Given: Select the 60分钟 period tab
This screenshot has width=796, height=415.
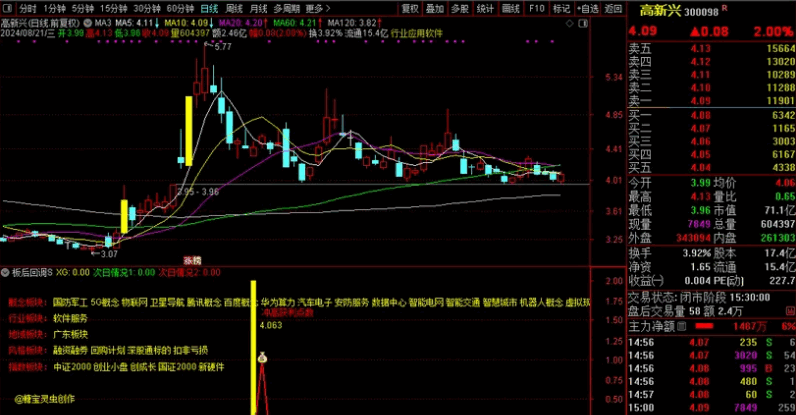Looking at the screenshot, I should [x=180, y=9].
